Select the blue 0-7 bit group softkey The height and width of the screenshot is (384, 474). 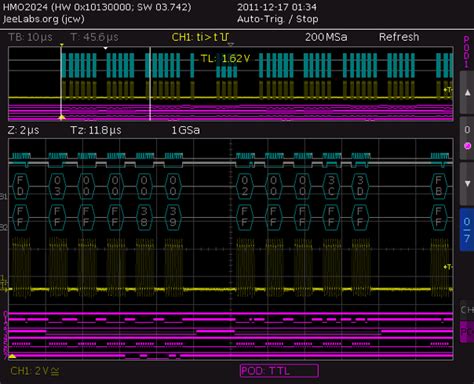tap(467, 229)
